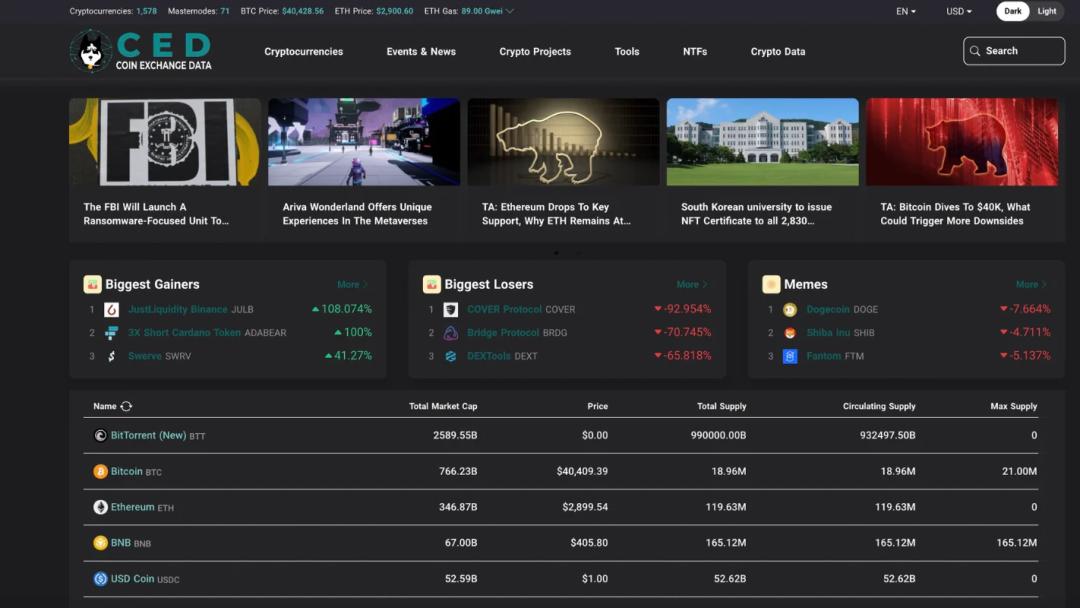Click the JustLiquidity Binance coin icon
The image size is (1080, 608).
[112, 310]
